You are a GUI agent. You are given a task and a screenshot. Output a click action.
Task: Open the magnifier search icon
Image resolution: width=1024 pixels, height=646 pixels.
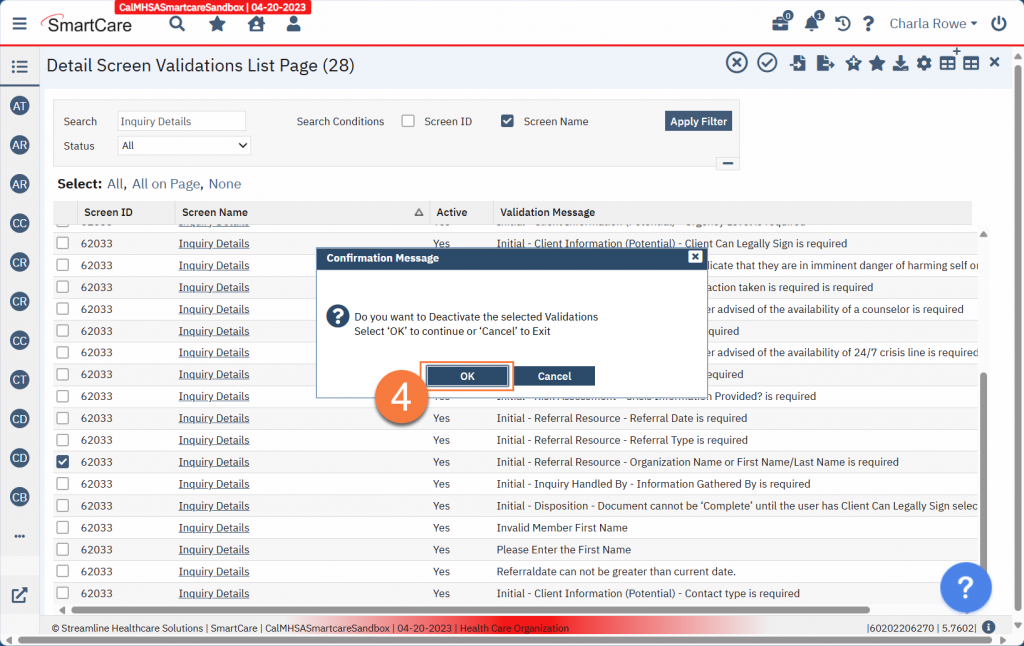(177, 24)
